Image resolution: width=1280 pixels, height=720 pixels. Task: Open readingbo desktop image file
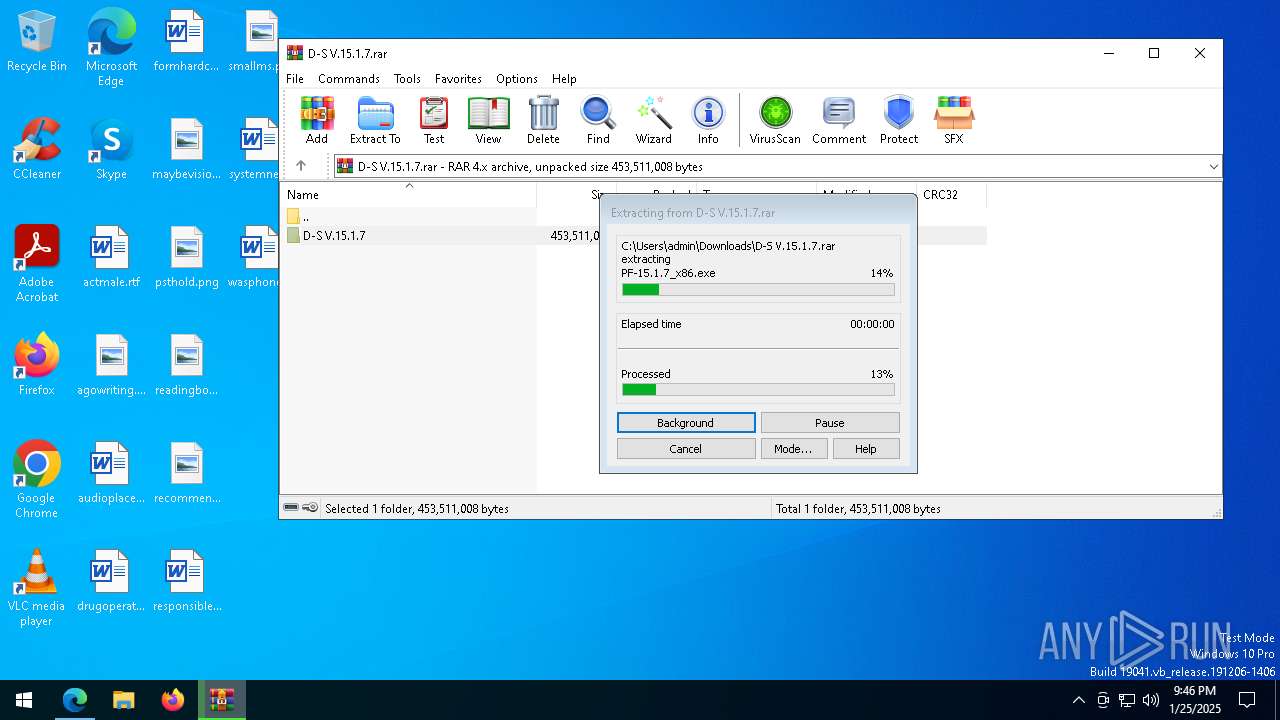(187, 365)
